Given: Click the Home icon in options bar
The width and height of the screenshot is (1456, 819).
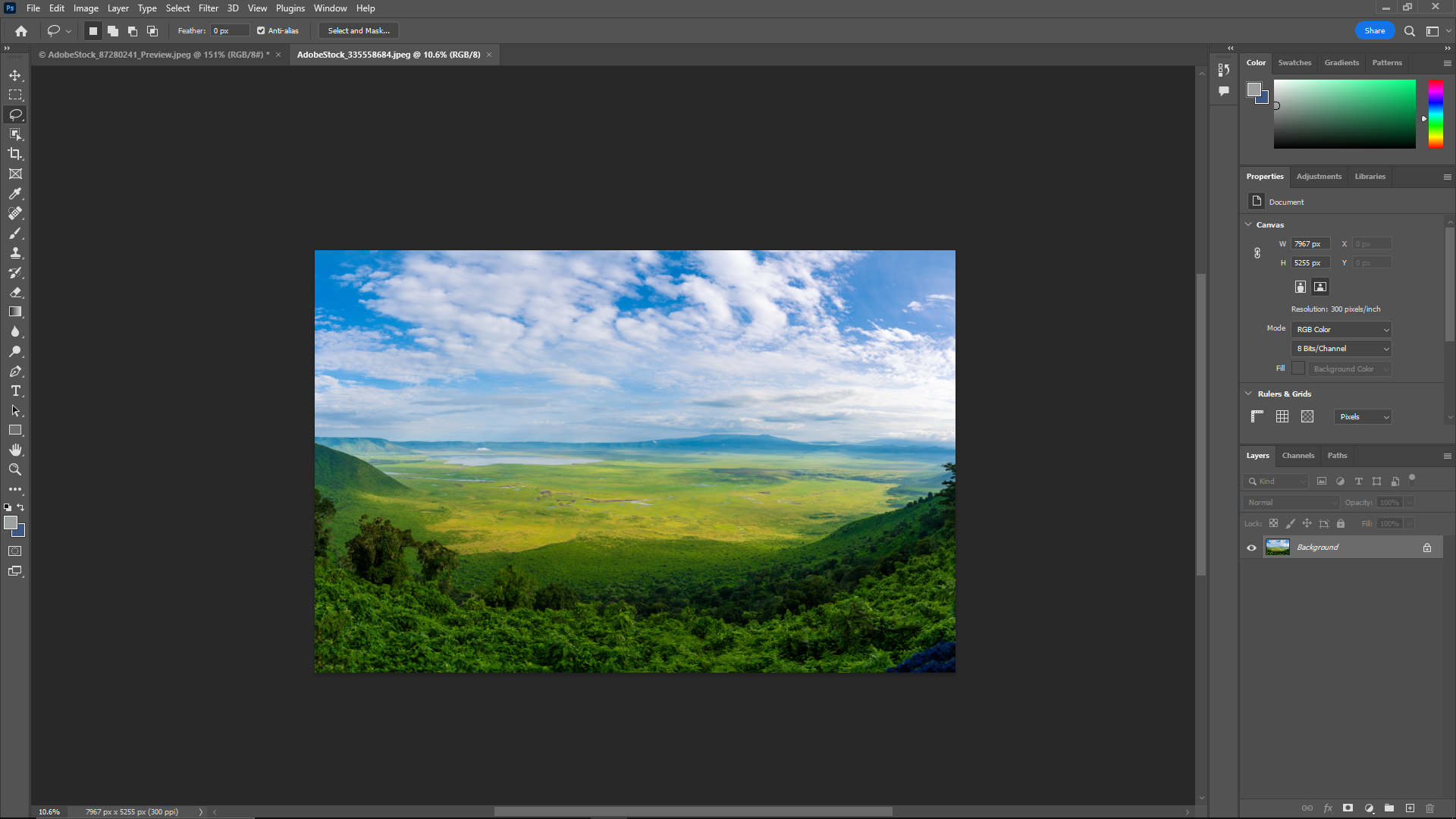Looking at the screenshot, I should click(21, 31).
